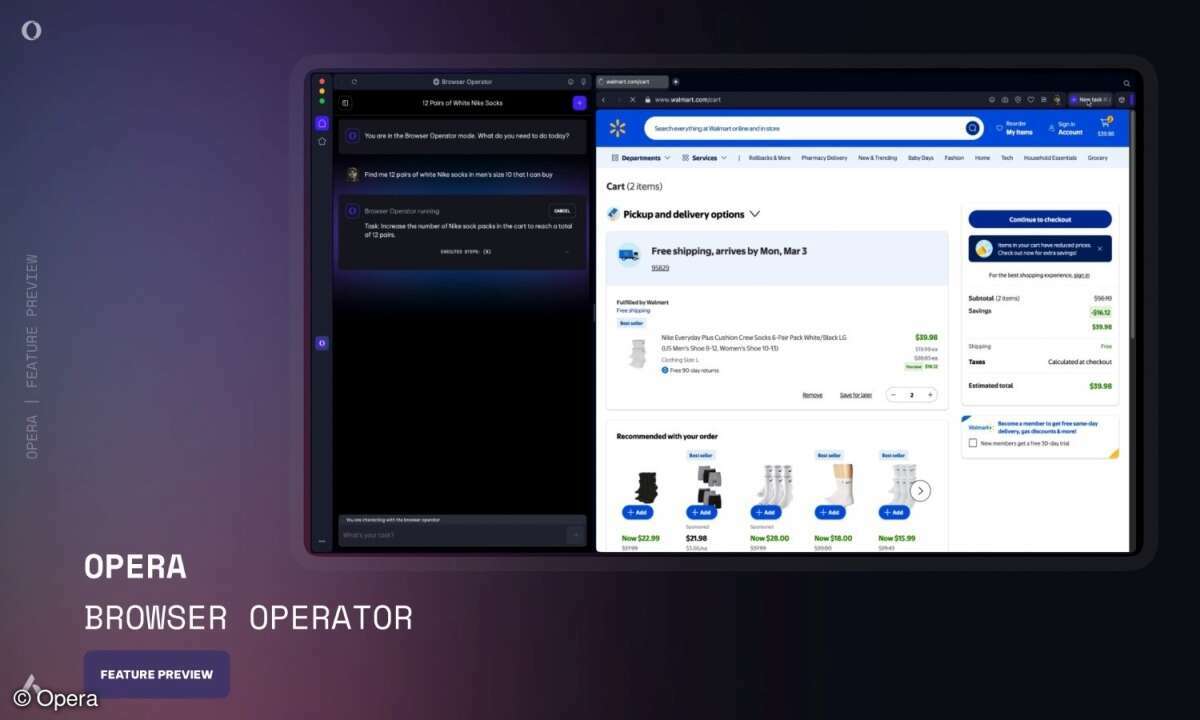Go back with the browser back arrow
Image resolution: width=1200 pixels, height=720 pixels.
pyautogui.click(x=603, y=100)
